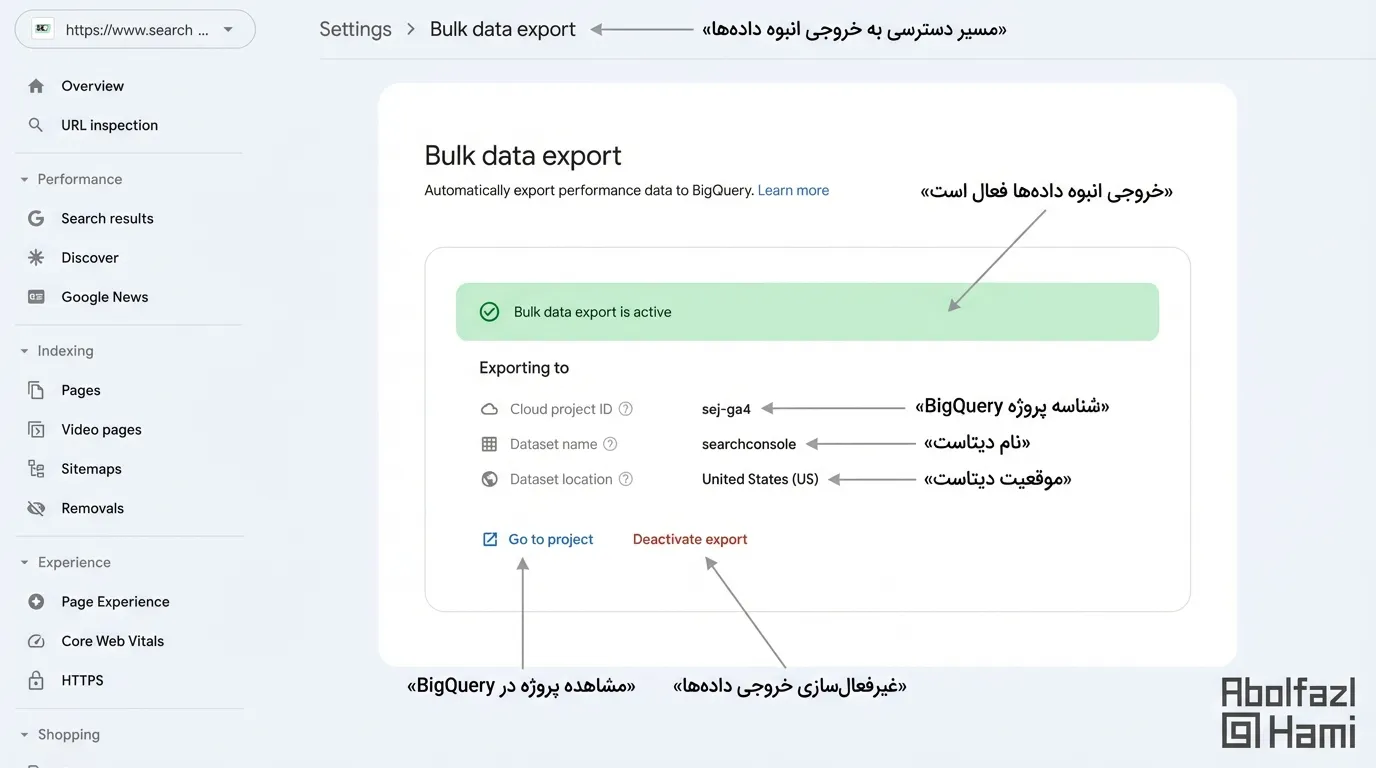This screenshot has width=1376, height=768.
Task: Click the Search results Google icon
Action: point(36,218)
